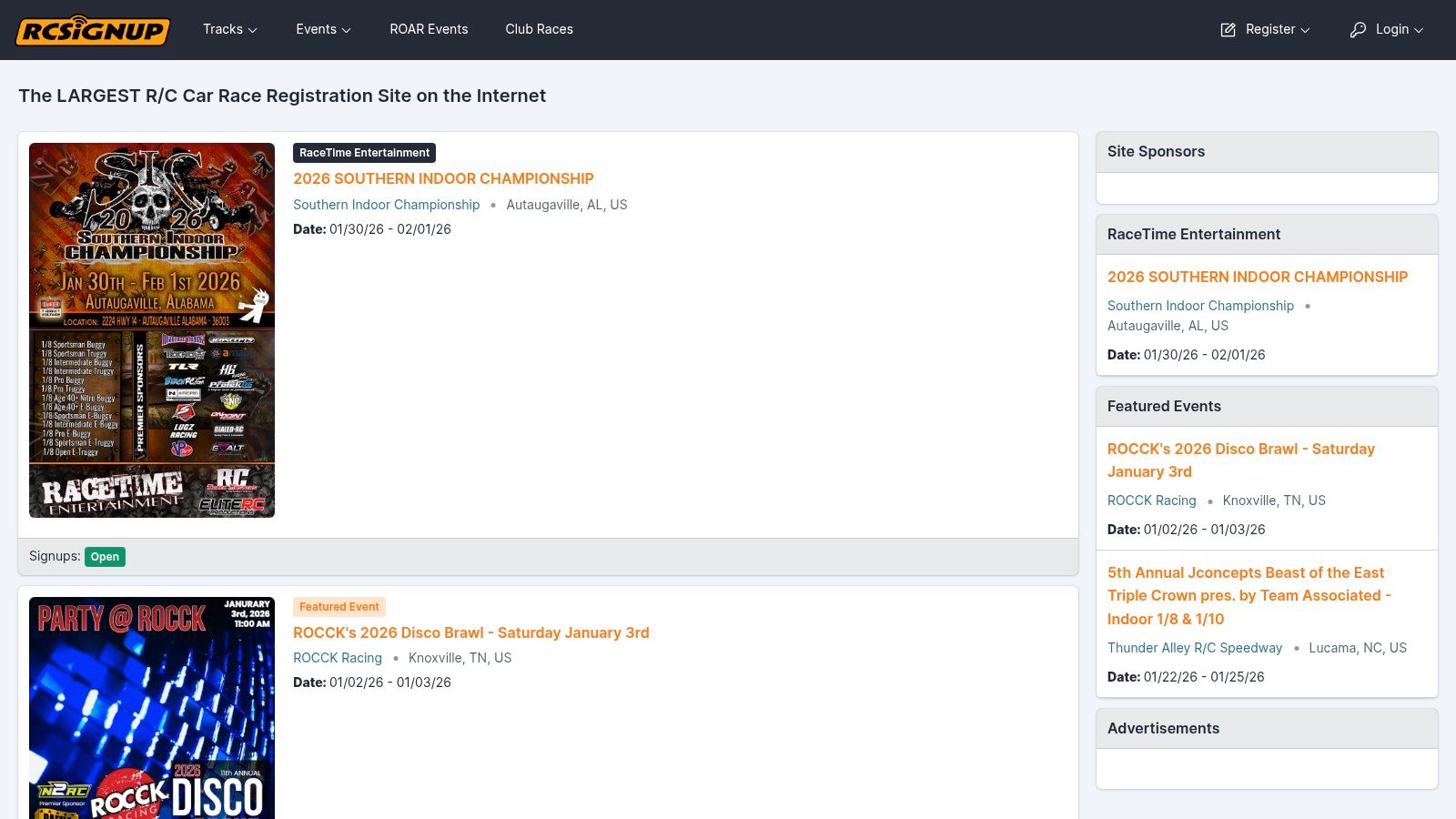Open sidebar ROCCK's 2026 Disco Brawl link
The height and width of the screenshot is (819, 1456).
coord(1241,460)
